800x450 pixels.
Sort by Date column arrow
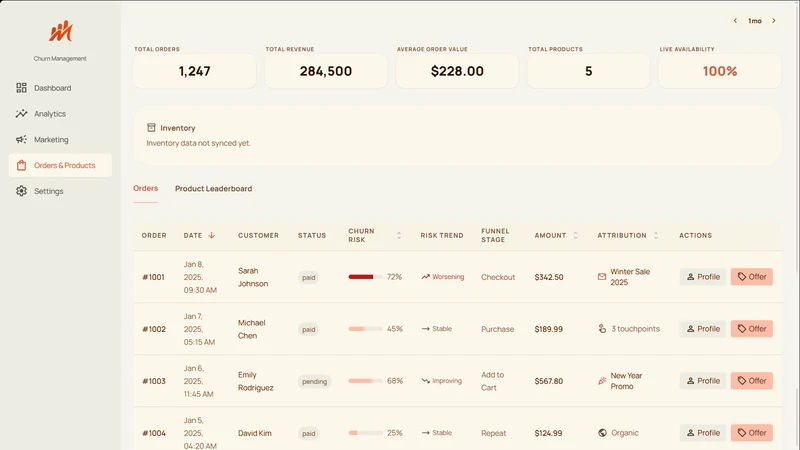click(212, 235)
